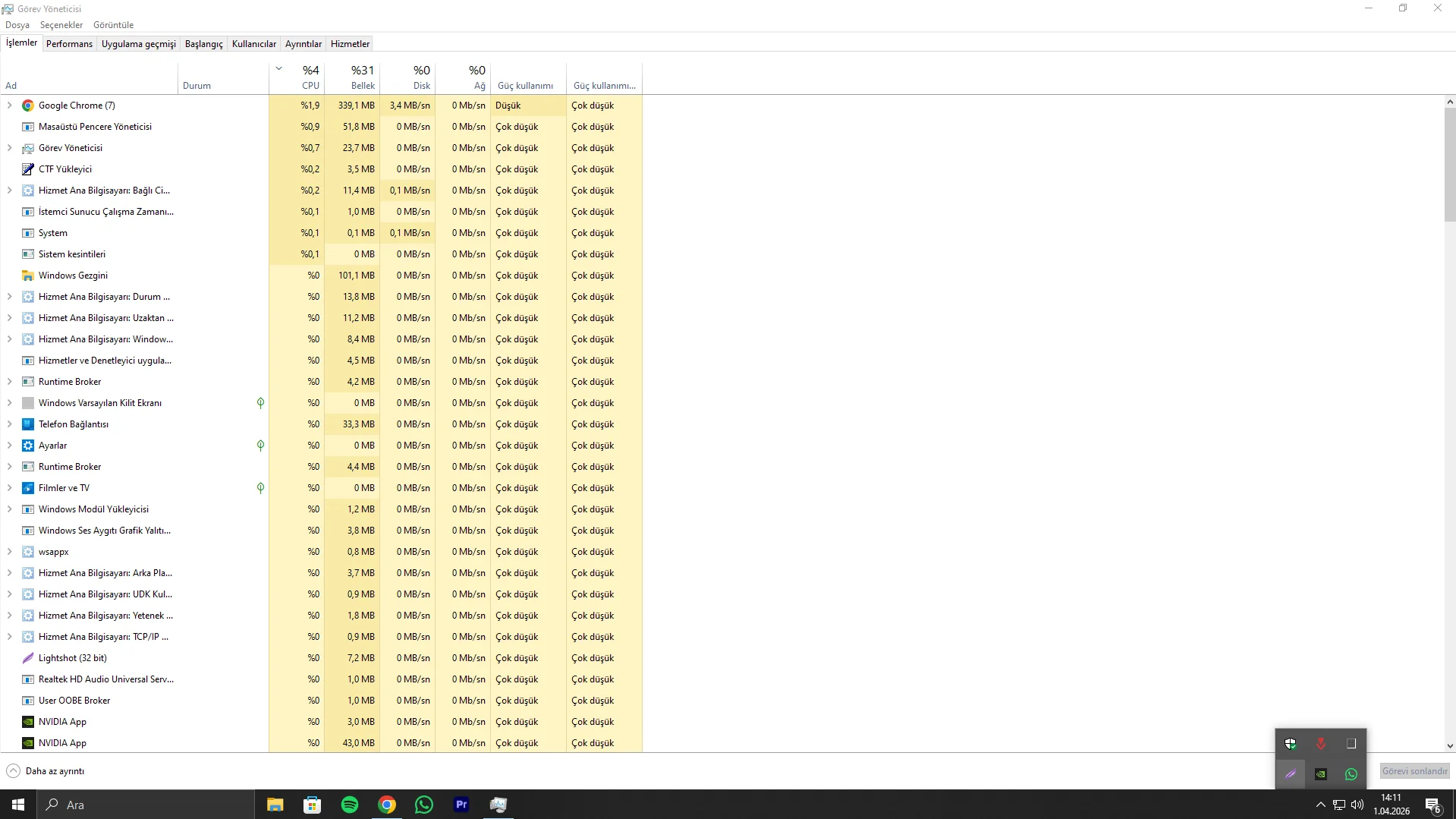Open the Windows Start menu
1456x819 pixels.
tap(18, 805)
